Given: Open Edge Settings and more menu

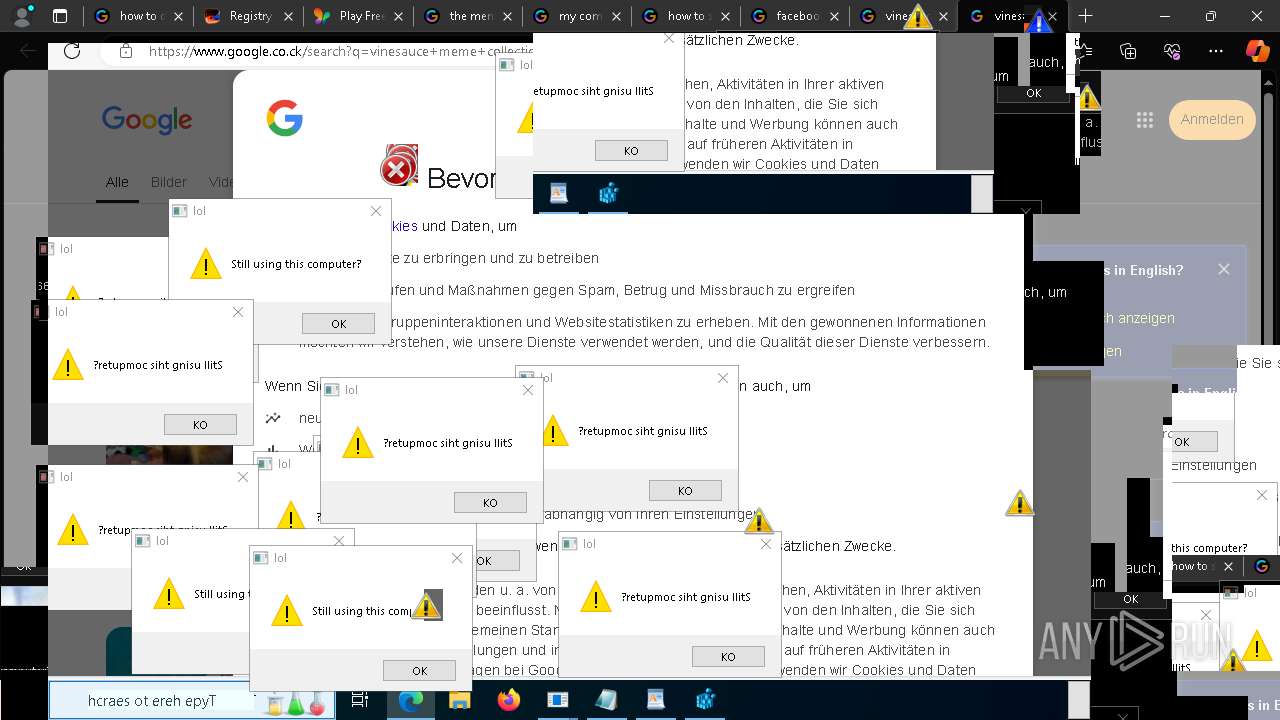Looking at the screenshot, I should point(1215,51).
